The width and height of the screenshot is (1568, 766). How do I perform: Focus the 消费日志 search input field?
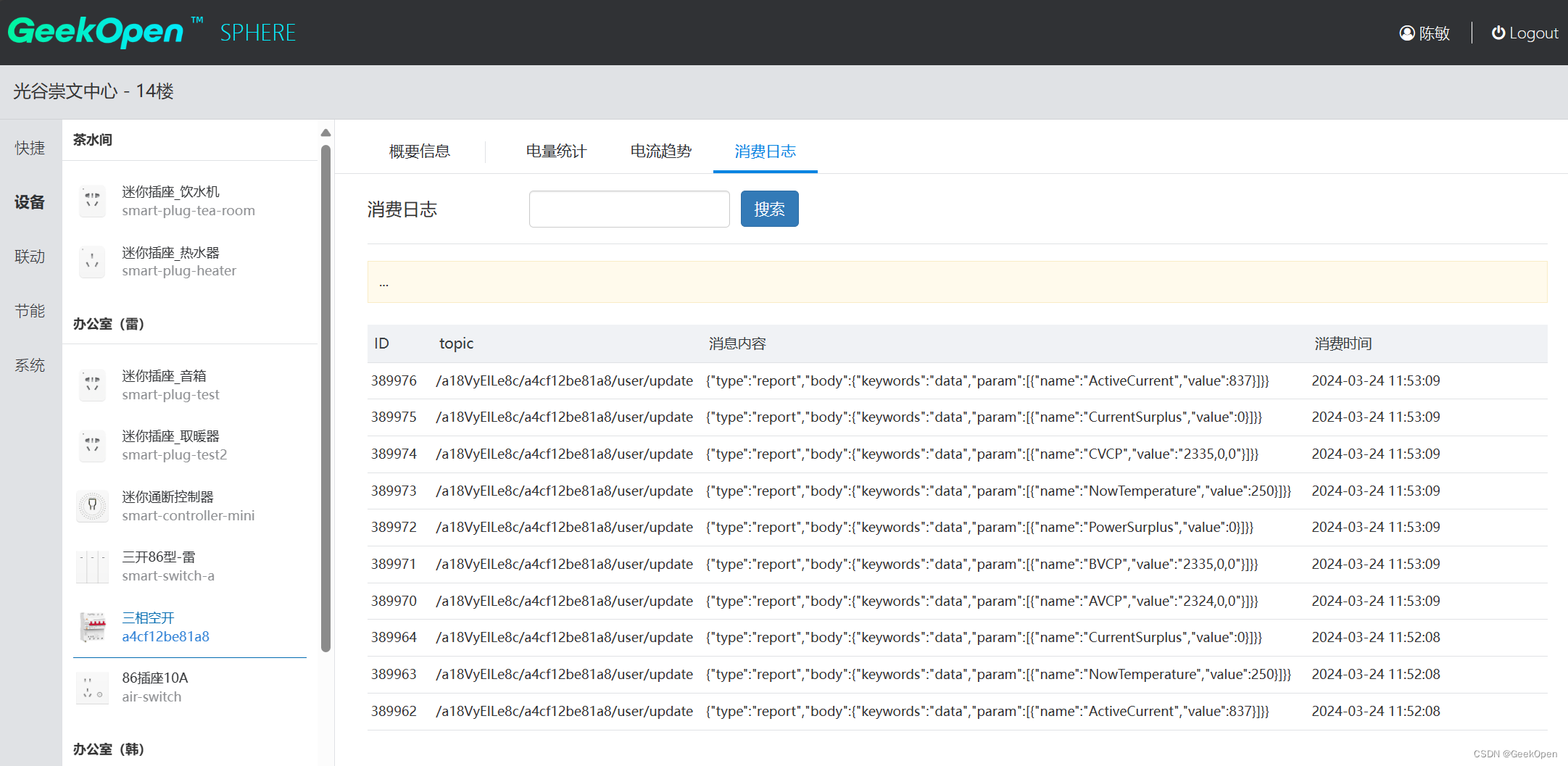(x=629, y=209)
